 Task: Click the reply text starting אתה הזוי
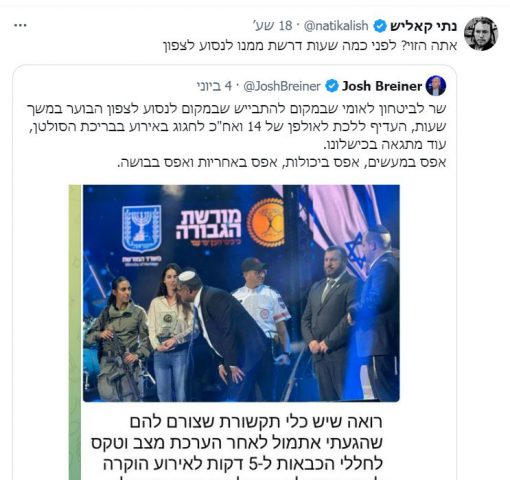tap(310, 45)
